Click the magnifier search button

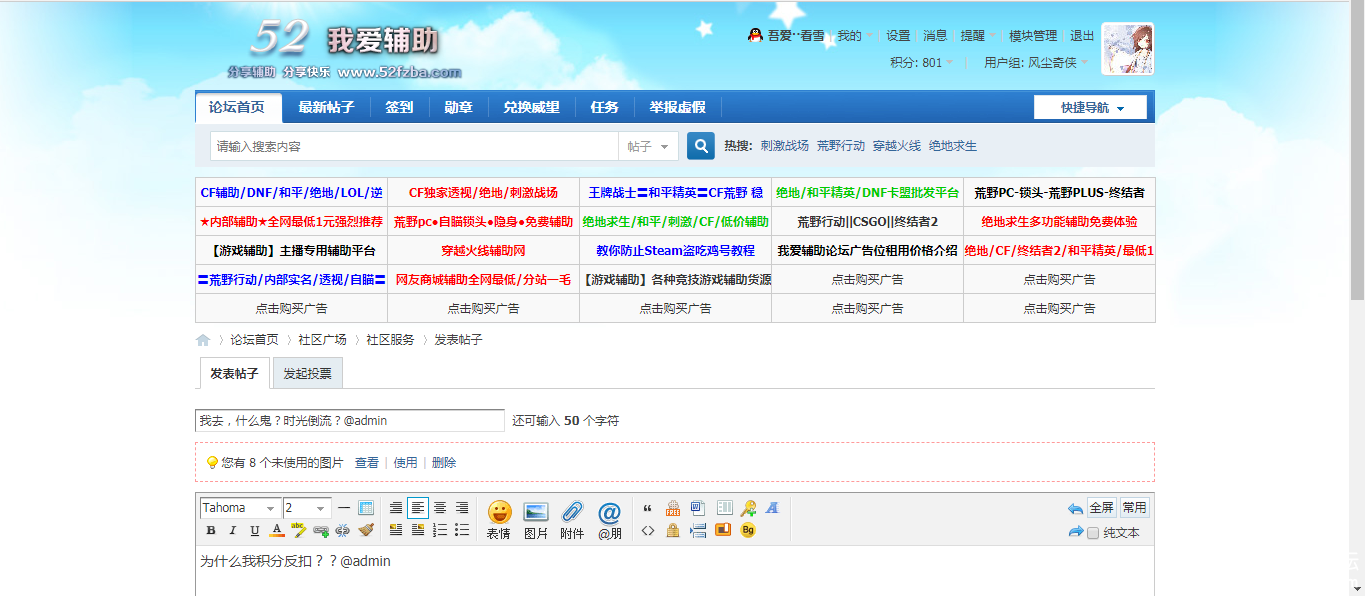pyautogui.click(x=701, y=146)
